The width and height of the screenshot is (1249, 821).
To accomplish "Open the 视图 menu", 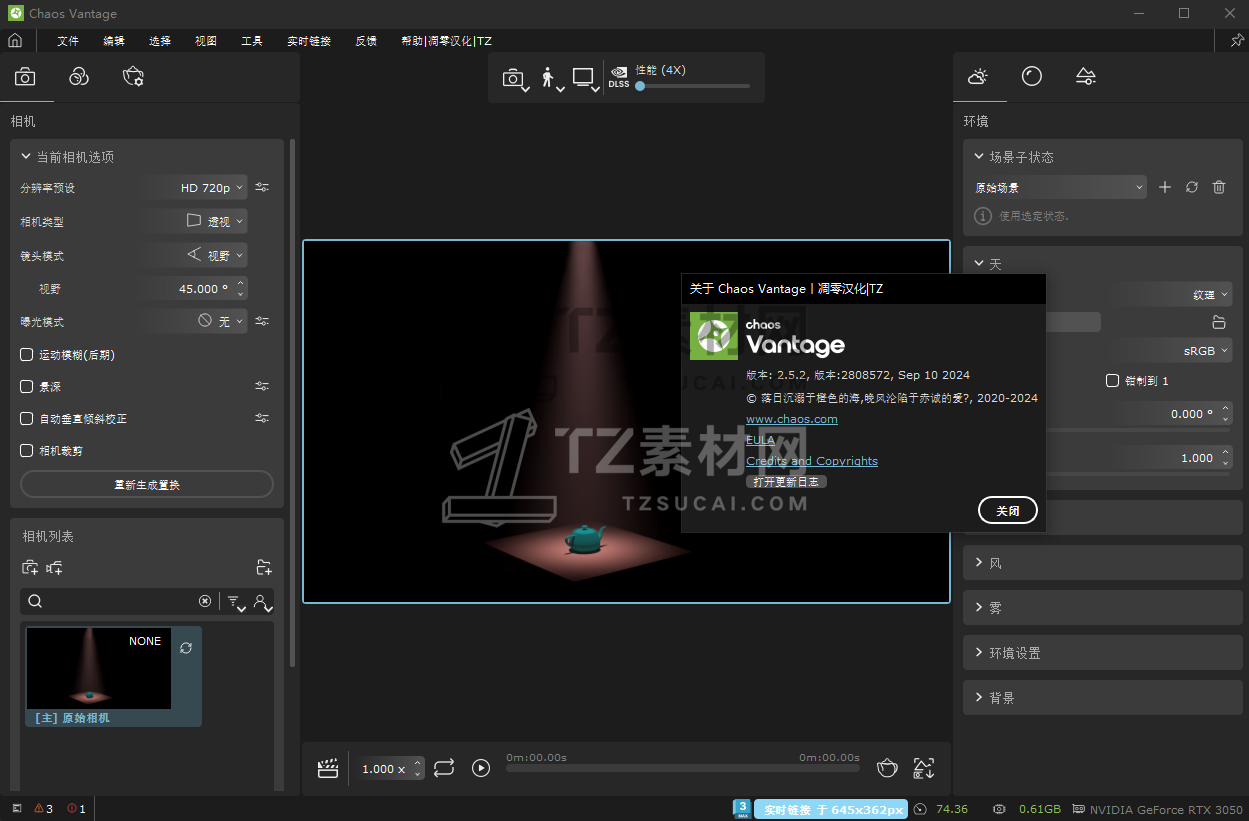I will (x=206, y=41).
